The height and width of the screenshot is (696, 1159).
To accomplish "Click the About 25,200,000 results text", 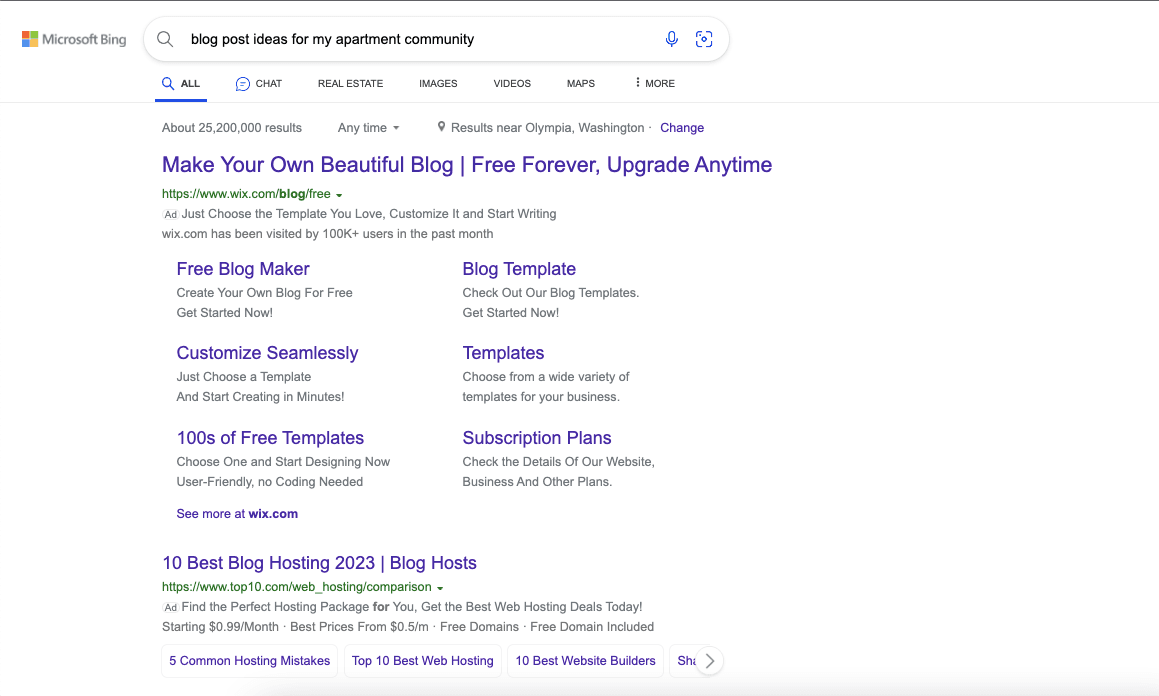I will [232, 128].
